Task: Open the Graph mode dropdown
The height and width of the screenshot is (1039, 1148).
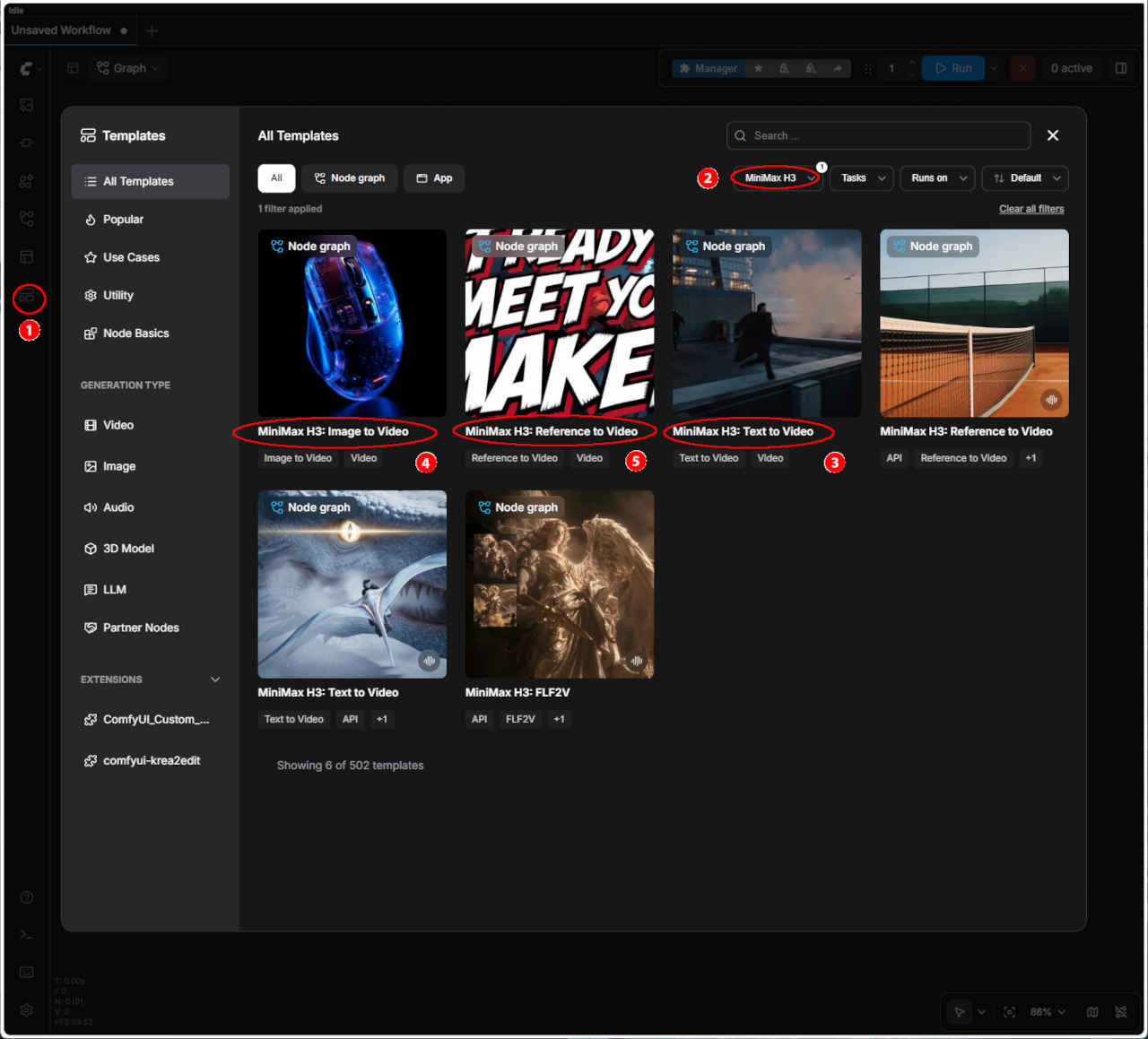Action: [x=127, y=68]
